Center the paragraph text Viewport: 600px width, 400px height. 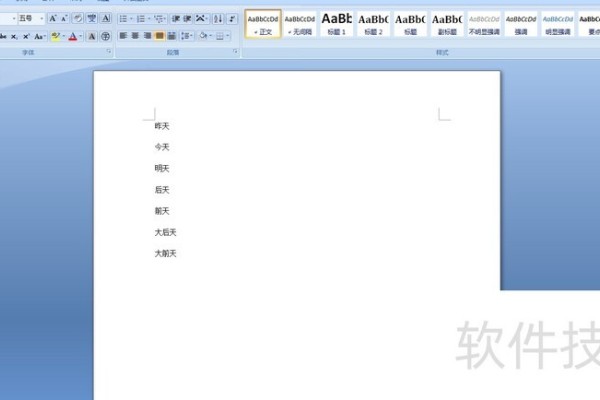[x=135, y=36]
